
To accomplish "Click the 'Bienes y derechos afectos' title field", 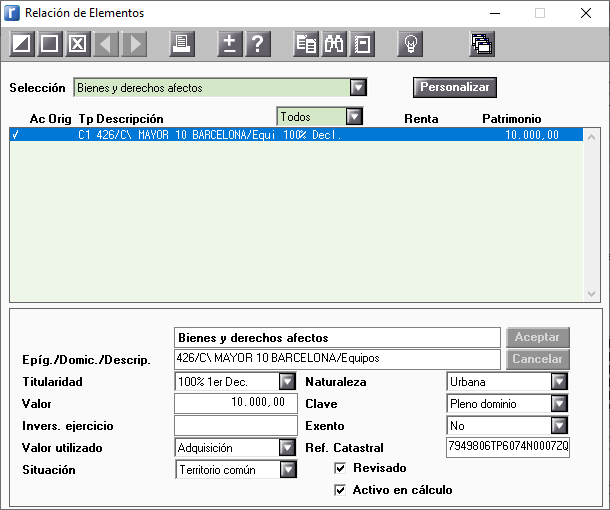I will 337,337.
